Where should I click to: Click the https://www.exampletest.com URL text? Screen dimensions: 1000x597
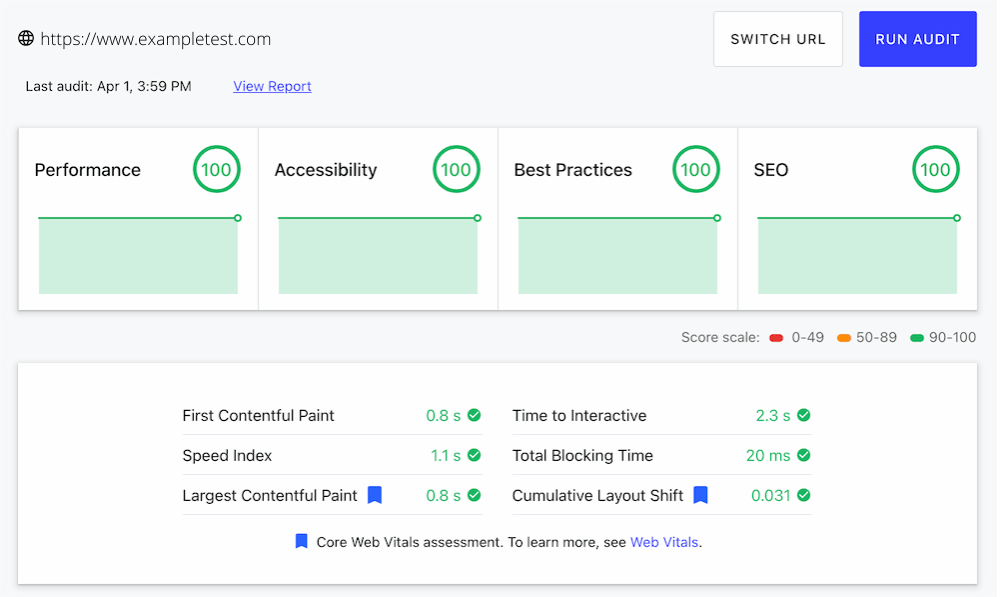point(156,39)
